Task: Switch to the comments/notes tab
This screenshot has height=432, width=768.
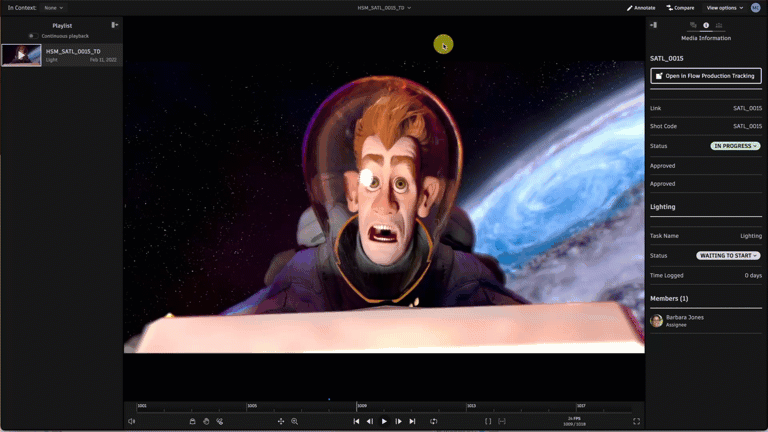Action: [693, 25]
